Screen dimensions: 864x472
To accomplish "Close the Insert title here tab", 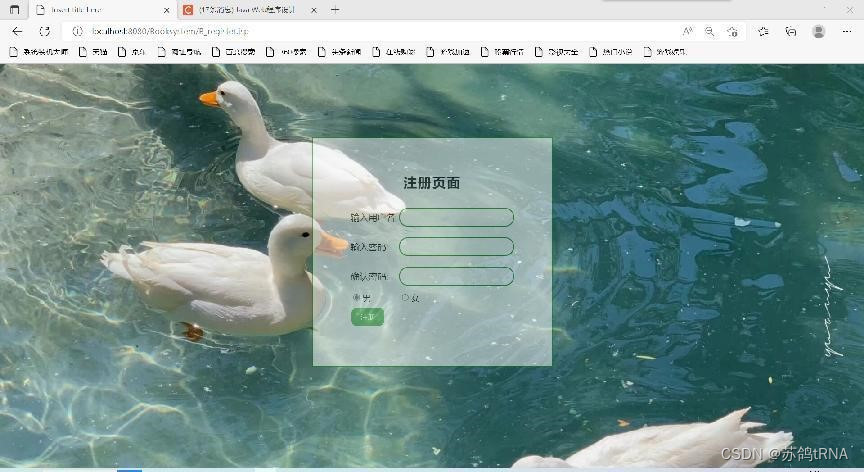I will (166, 10).
